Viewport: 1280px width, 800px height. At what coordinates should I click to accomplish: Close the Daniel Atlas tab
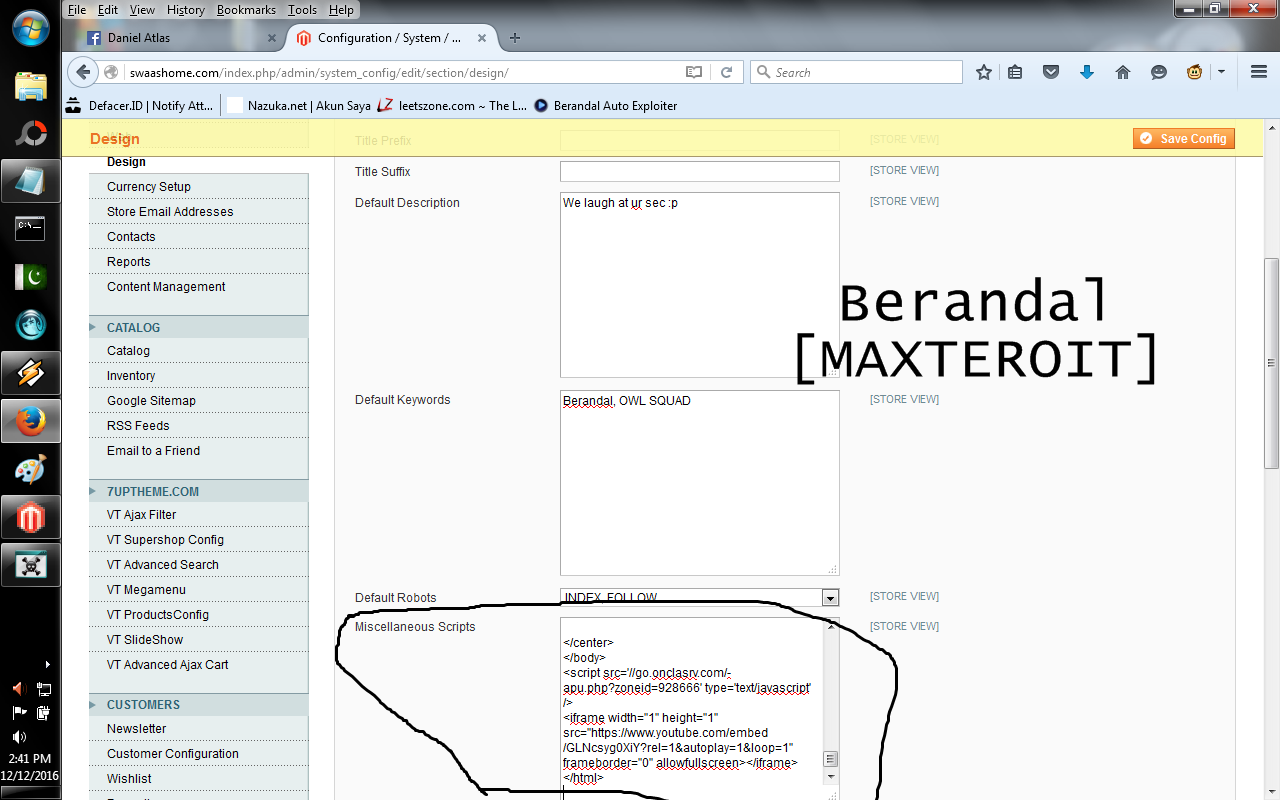click(271, 38)
